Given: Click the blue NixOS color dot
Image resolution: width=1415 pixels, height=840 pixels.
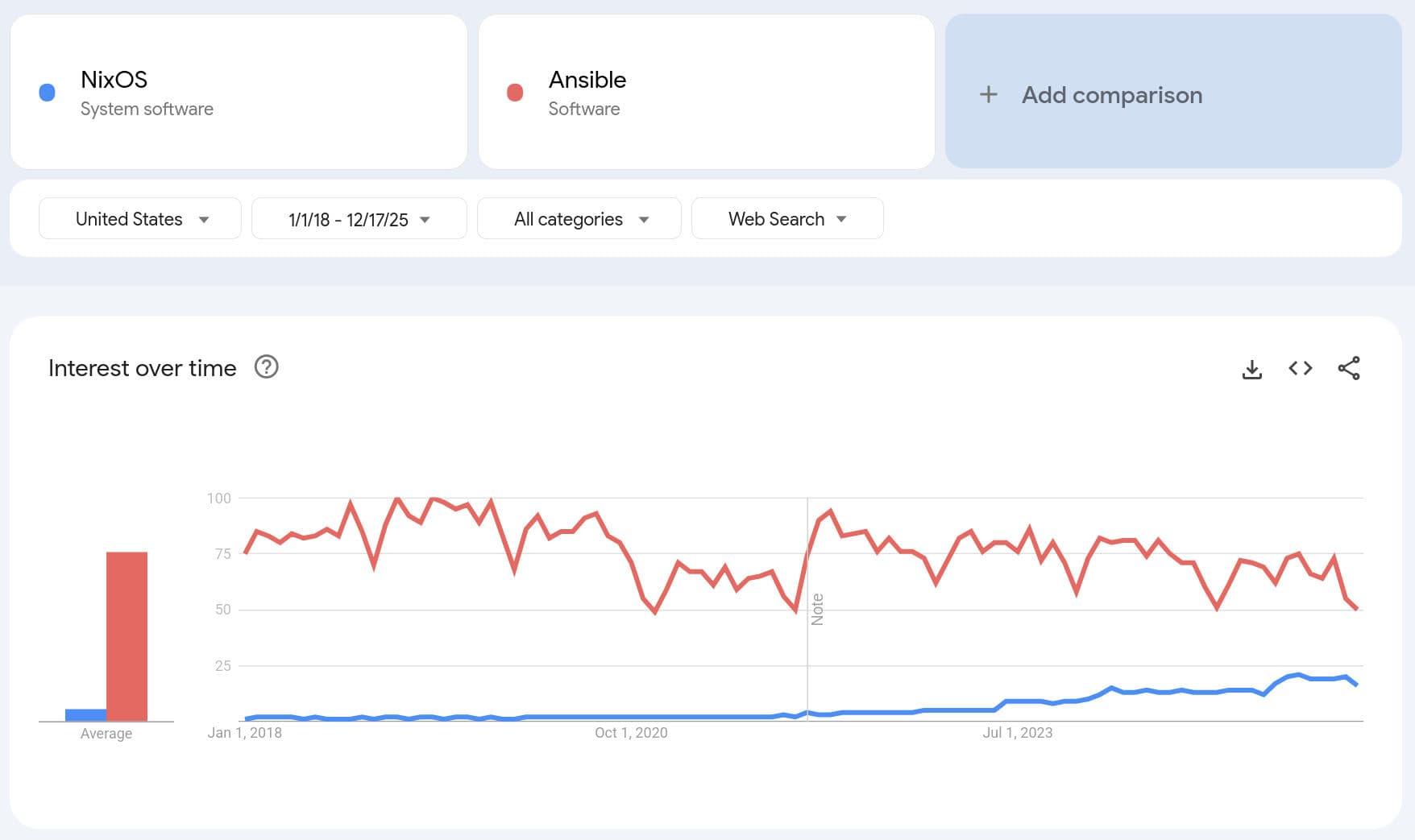Looking at the screenshot, I should (x=48, y=93).
